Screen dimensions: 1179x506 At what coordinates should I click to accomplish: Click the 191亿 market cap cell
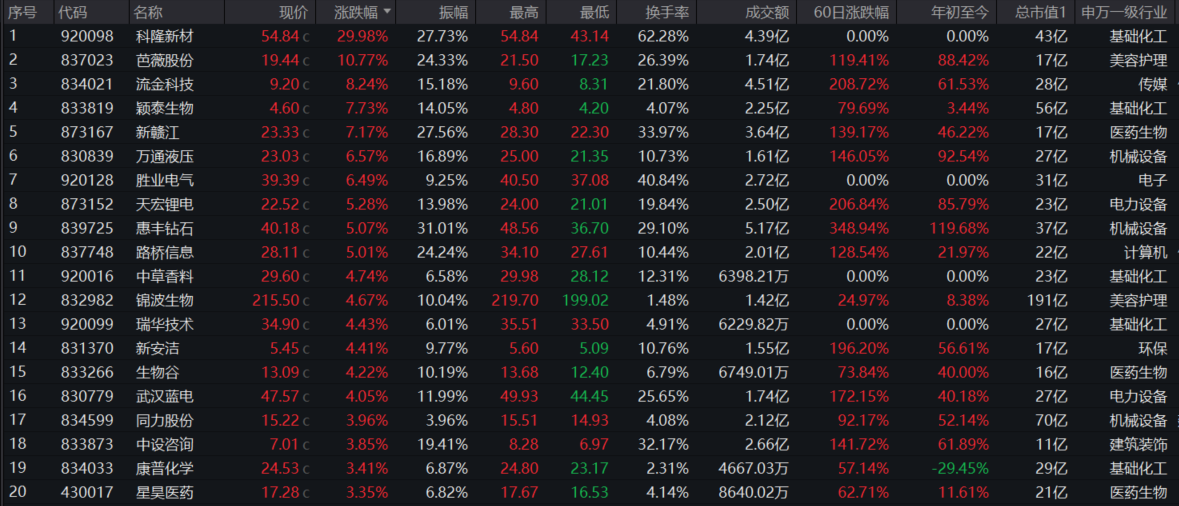1047,300
